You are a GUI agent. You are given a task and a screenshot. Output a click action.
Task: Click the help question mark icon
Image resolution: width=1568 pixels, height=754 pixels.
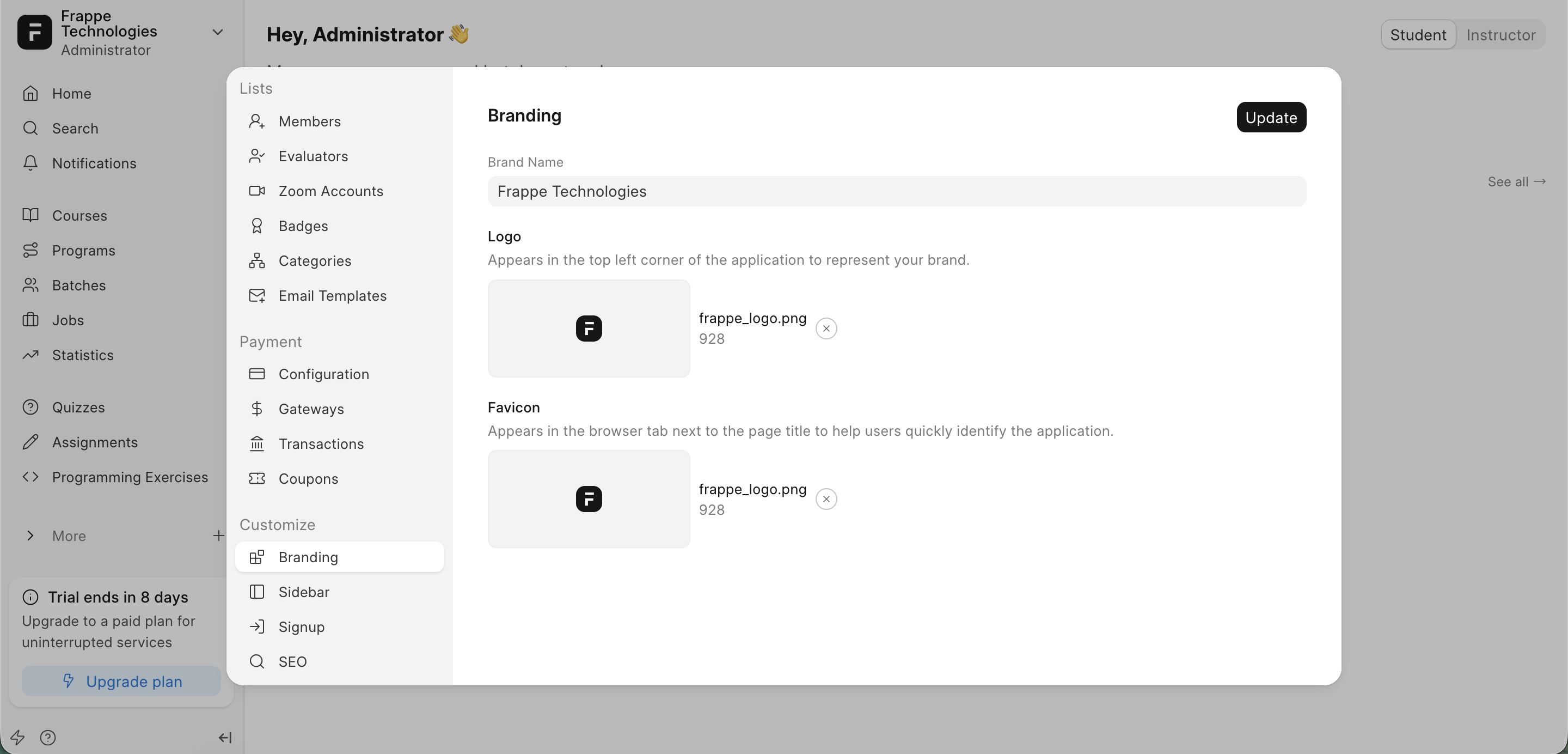(x=47, y=738)
